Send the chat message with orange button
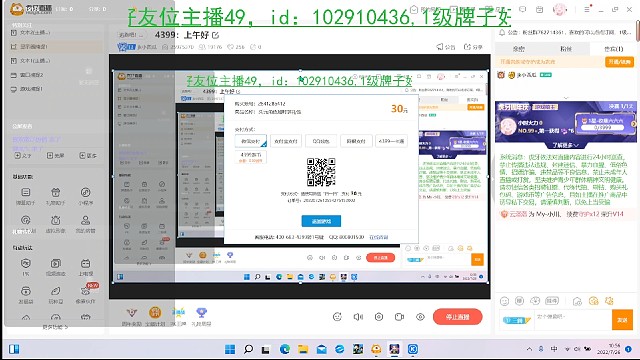The width and height of the screenshot is (640, 360). 622,320
